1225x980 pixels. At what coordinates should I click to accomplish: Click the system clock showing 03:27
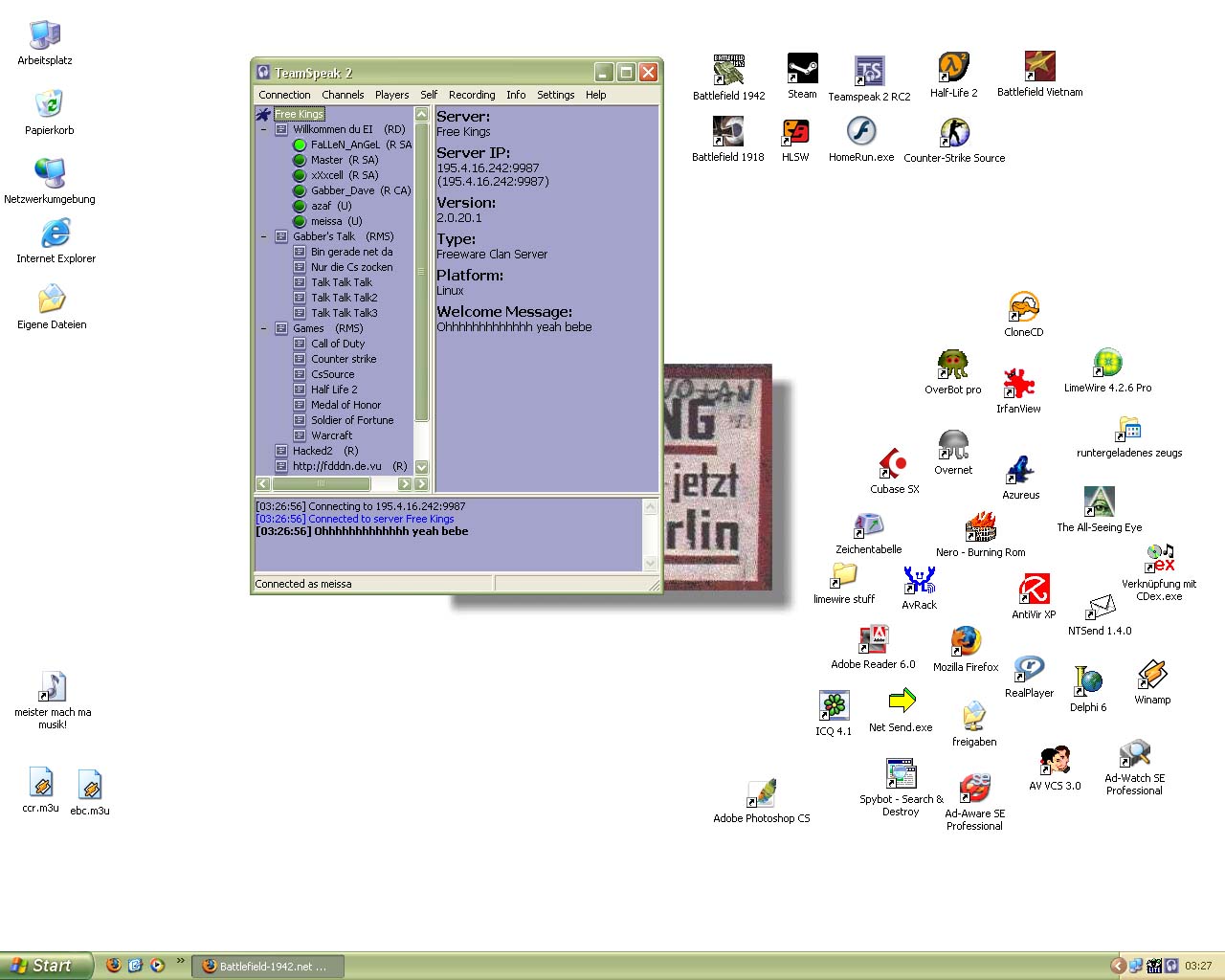point(1198,966)
